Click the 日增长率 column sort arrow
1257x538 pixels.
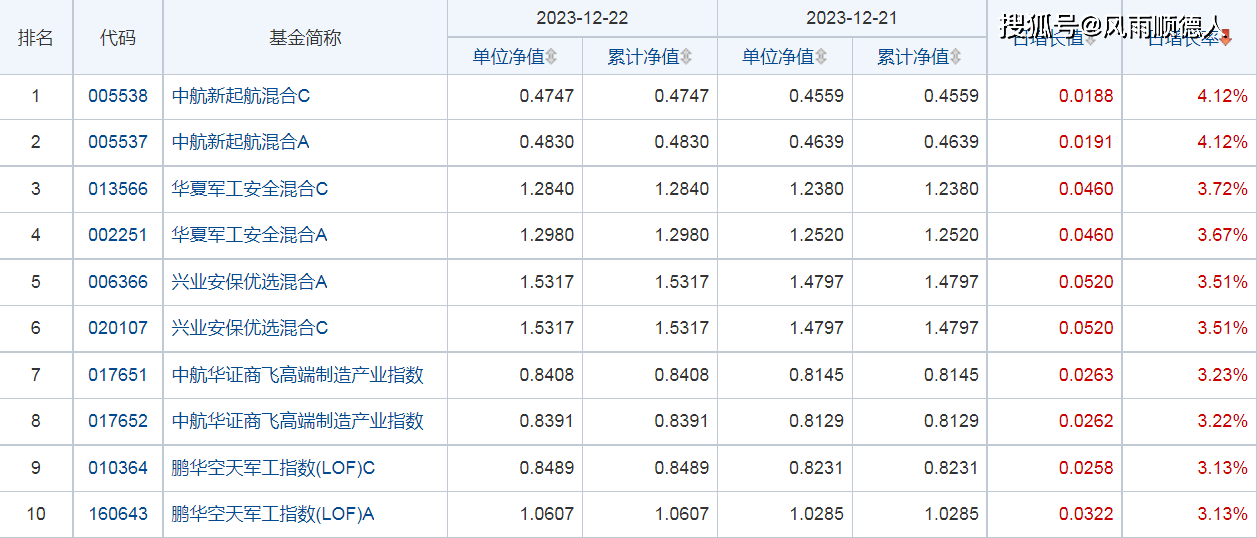[x=1226, y=38]
